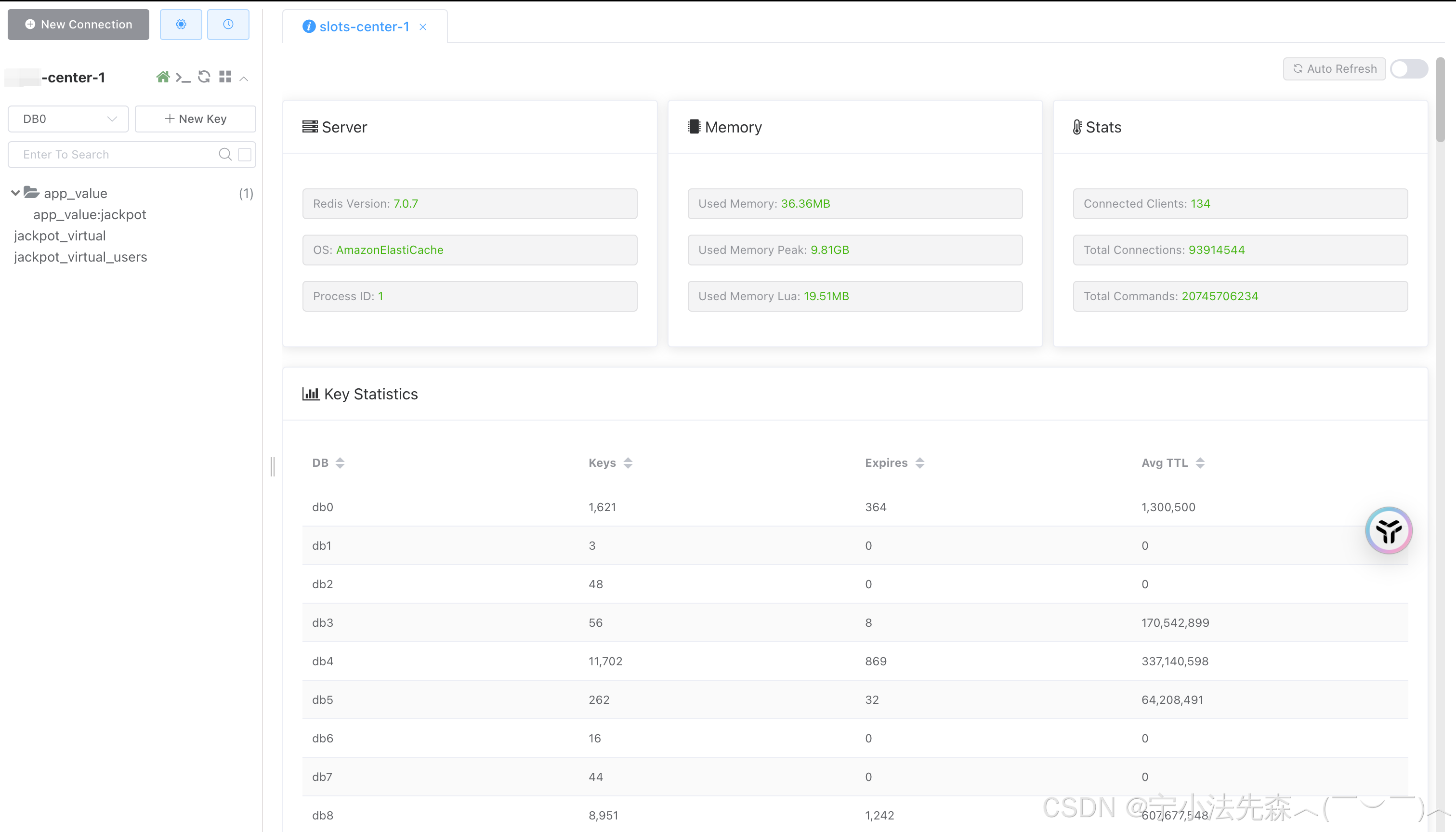
Task: Collapse the app_value folder in the key tree
Action: click(x=15, y=193)
